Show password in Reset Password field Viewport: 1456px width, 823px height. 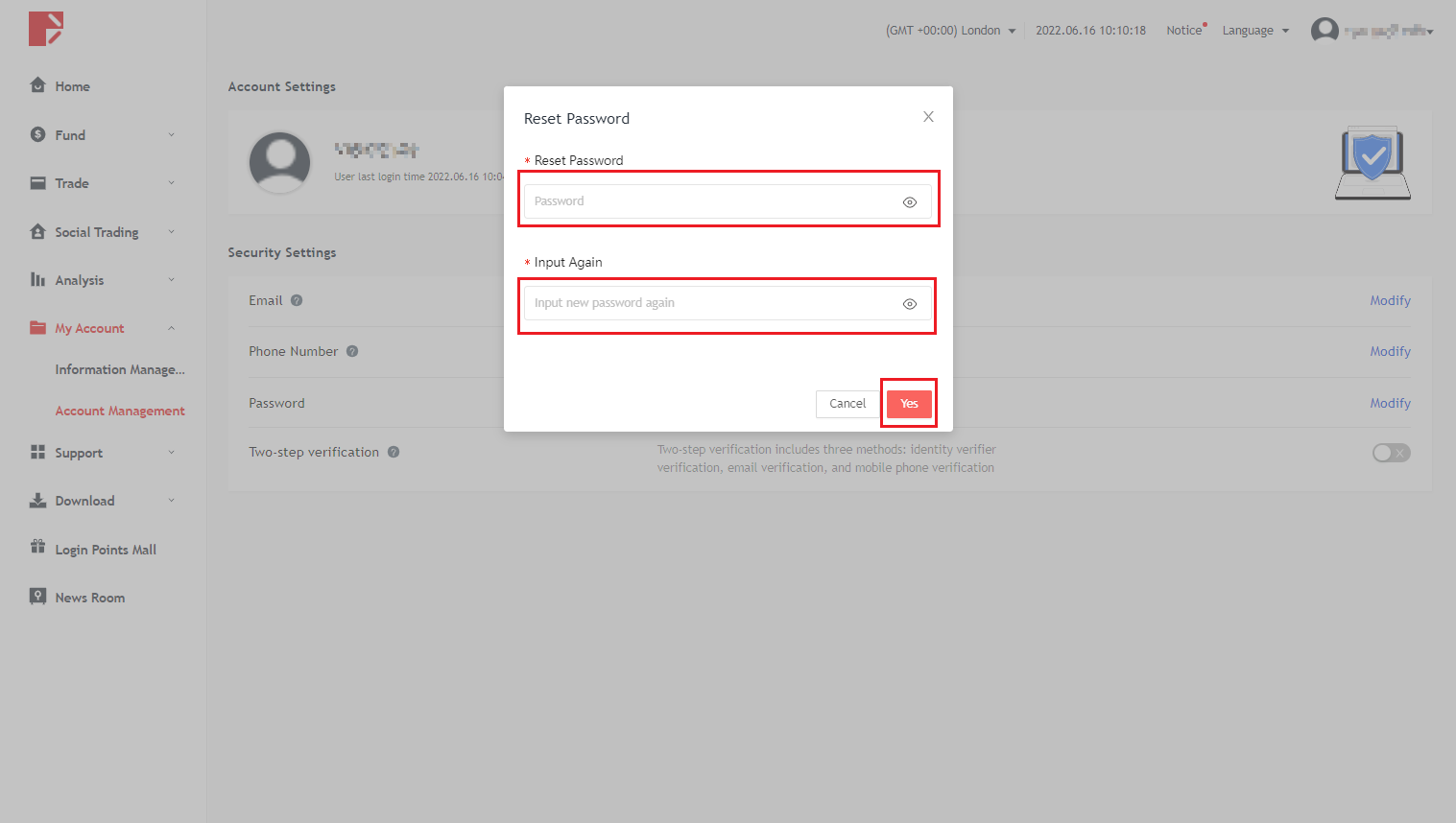909,202
